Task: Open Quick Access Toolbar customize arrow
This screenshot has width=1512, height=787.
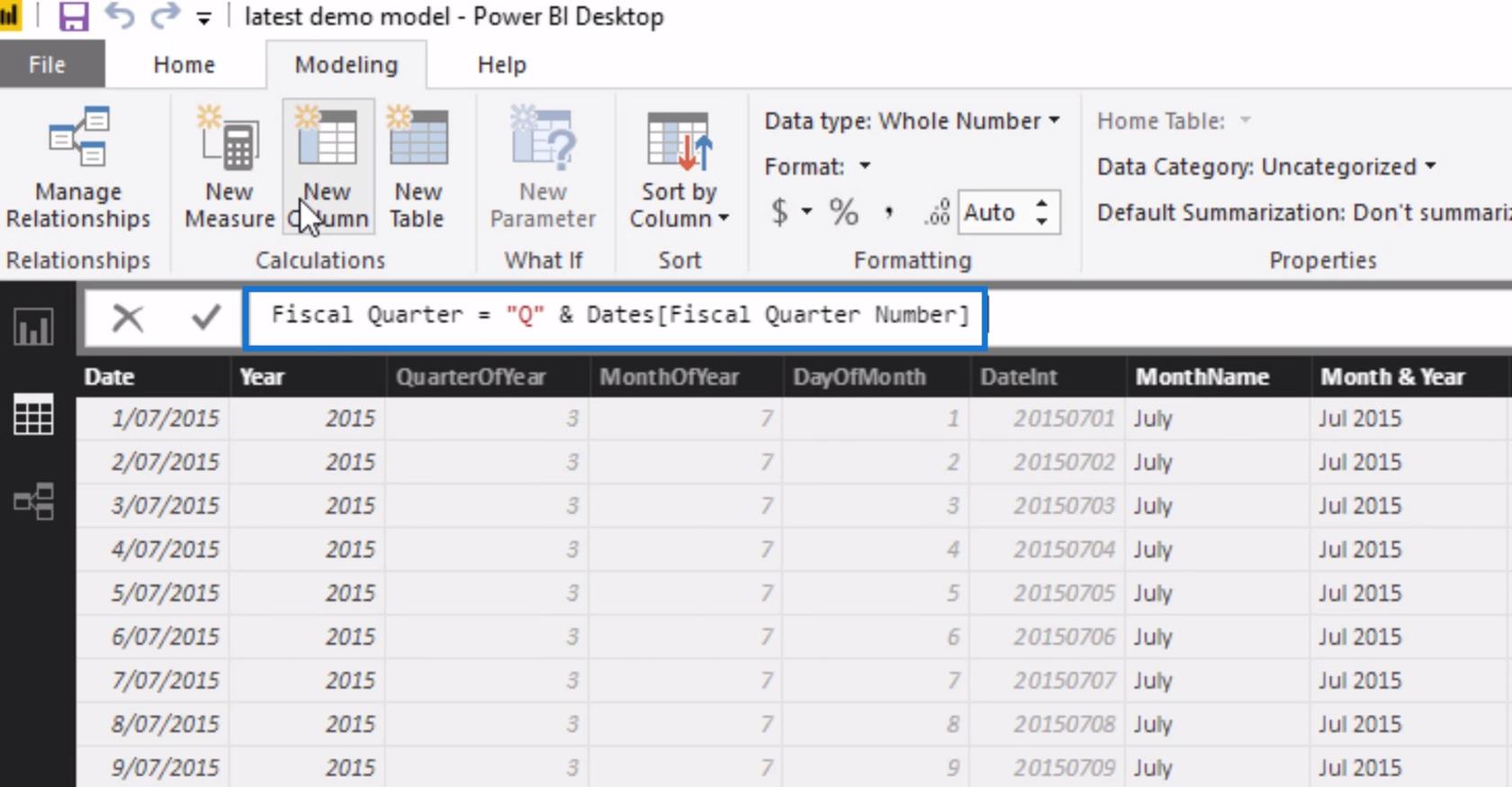Action: 204,18
